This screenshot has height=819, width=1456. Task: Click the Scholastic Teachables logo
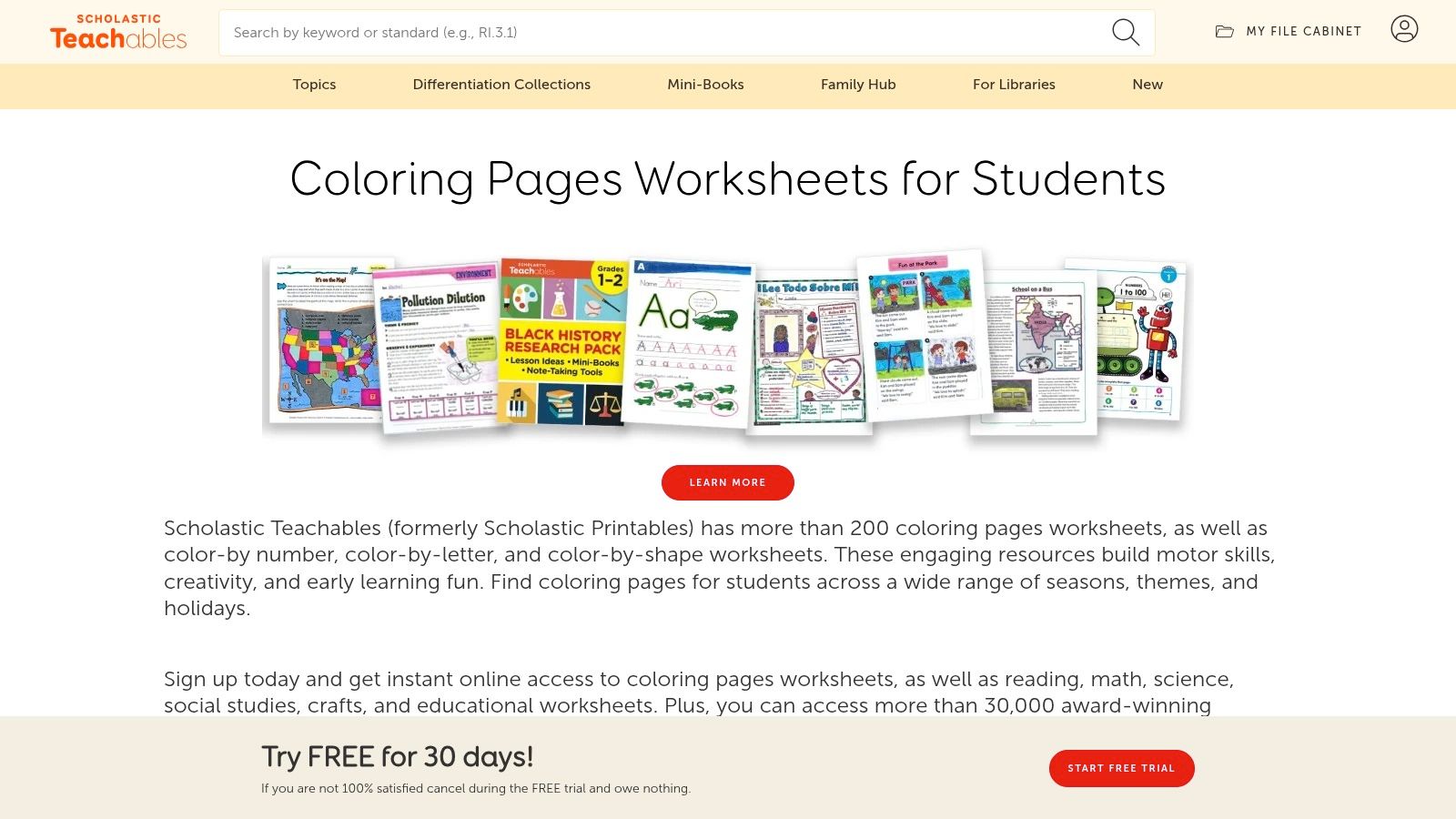coord(116,31)
